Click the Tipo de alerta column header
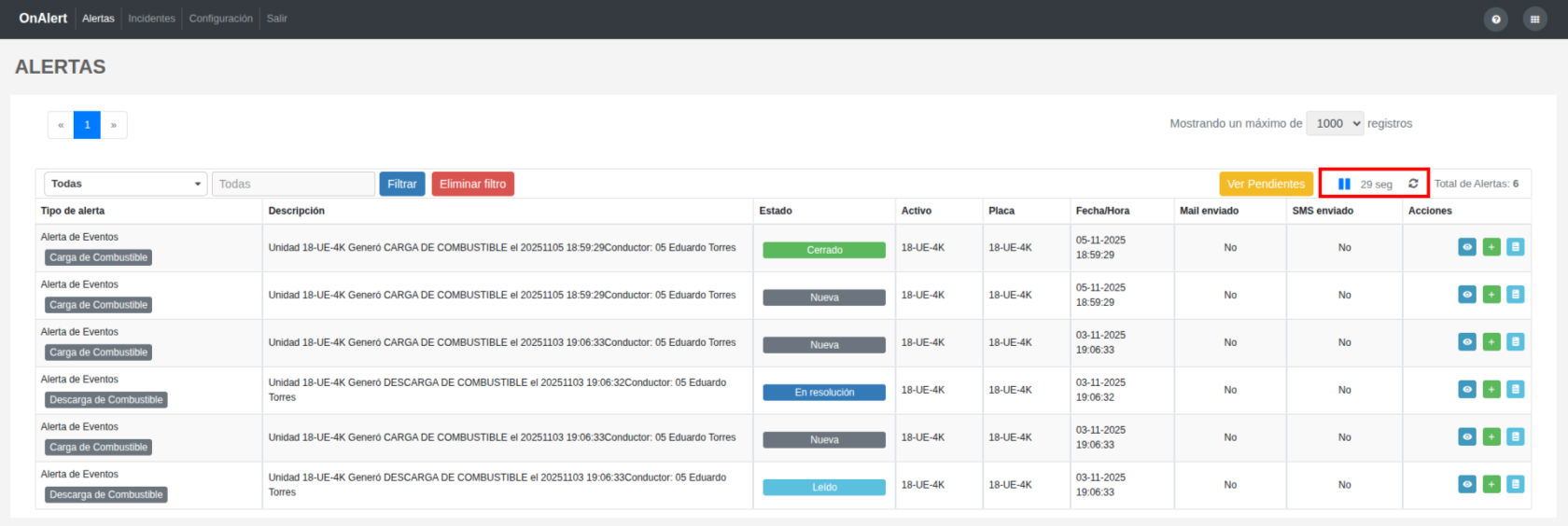Screen dimensions: 1568x526 click(x=73, y=211)
